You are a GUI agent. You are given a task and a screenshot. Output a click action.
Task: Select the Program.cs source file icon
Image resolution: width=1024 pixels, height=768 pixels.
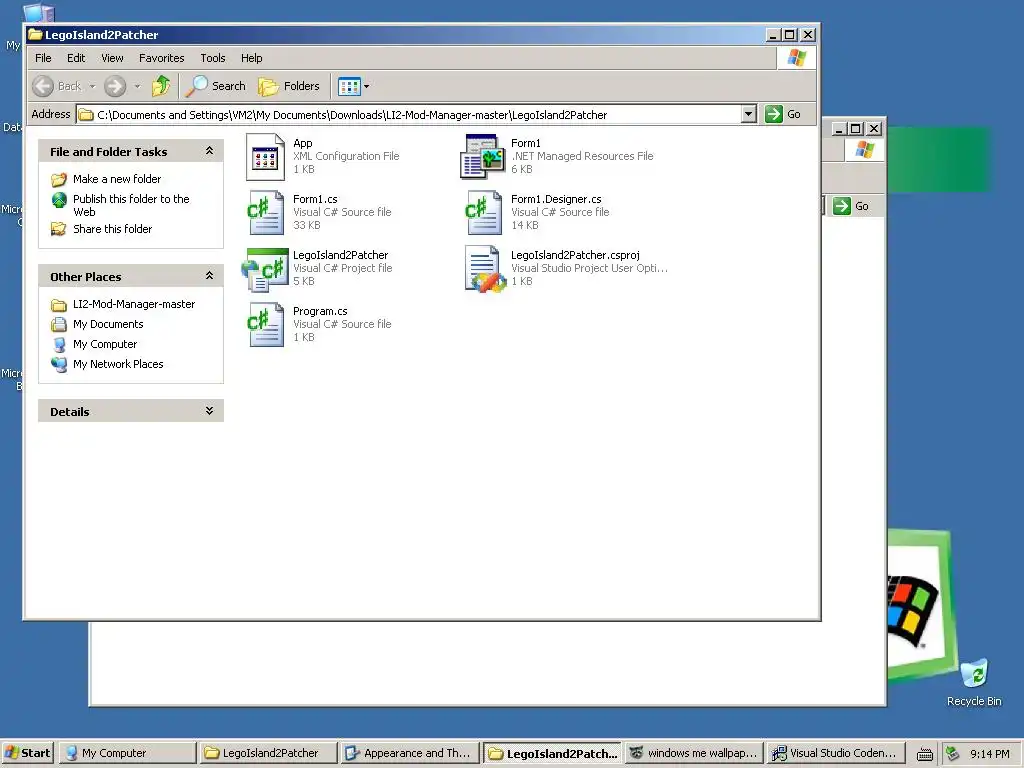point(265,325)
